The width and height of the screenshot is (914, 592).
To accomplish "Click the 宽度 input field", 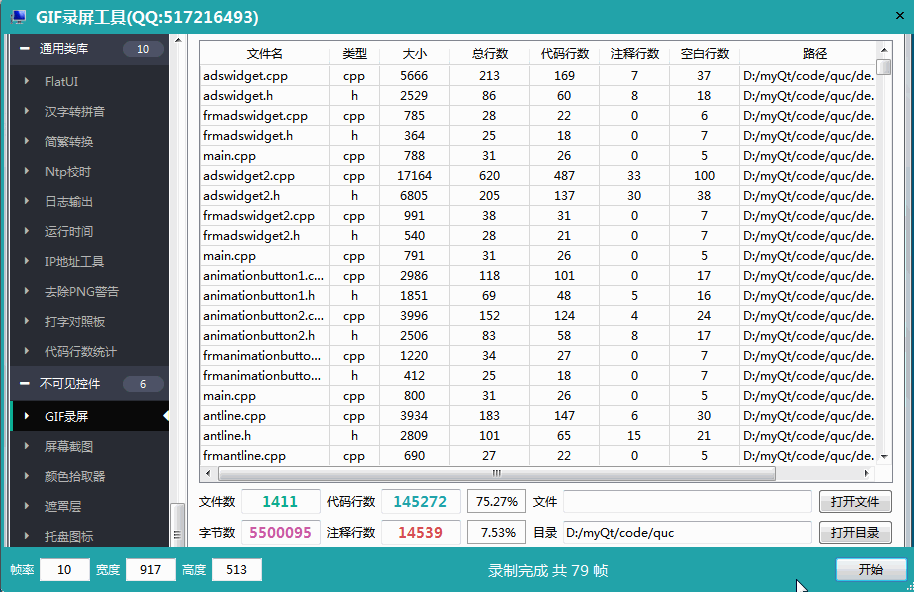I will coord(150,570).
